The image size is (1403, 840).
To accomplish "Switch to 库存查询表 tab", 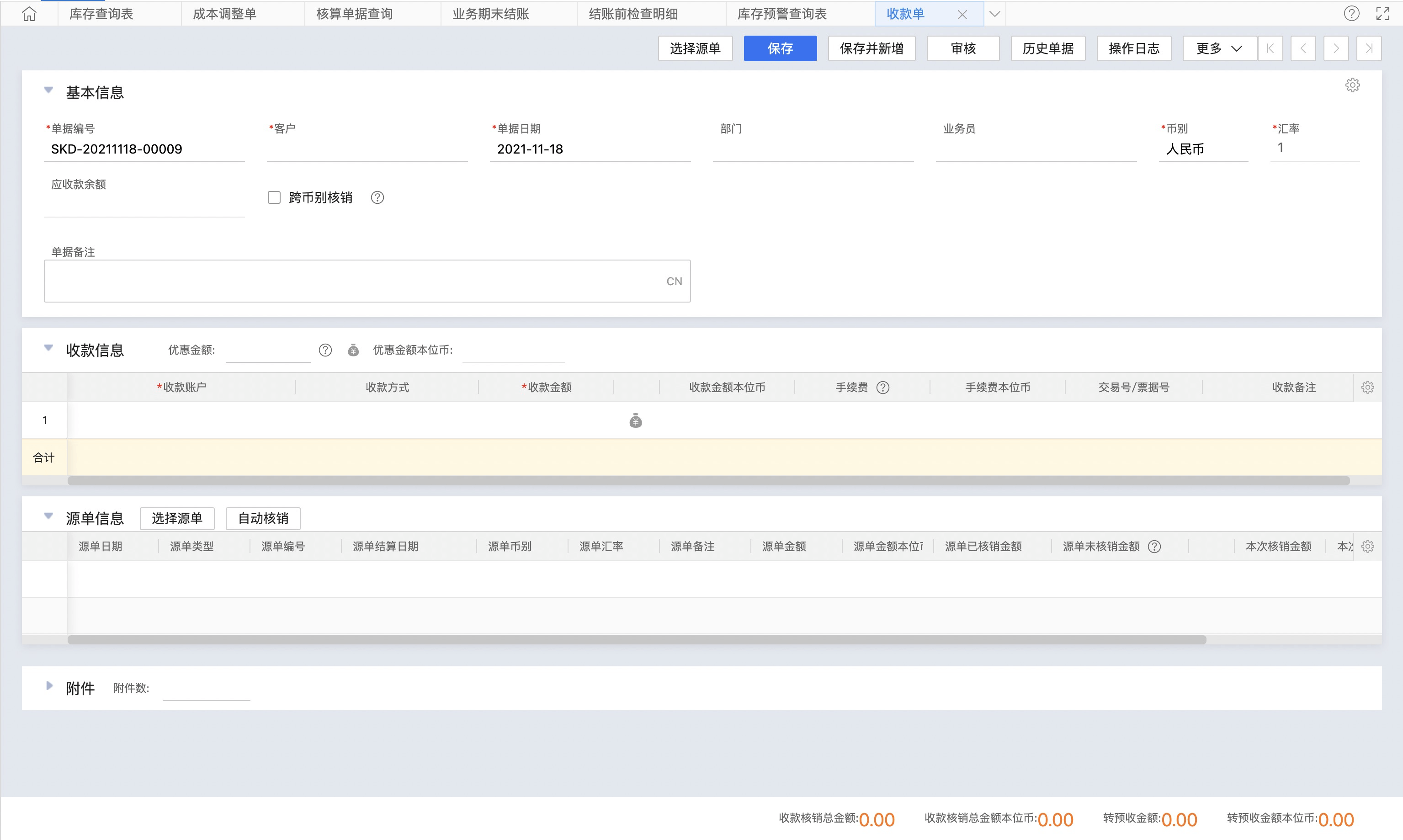I will click(101, 14).
